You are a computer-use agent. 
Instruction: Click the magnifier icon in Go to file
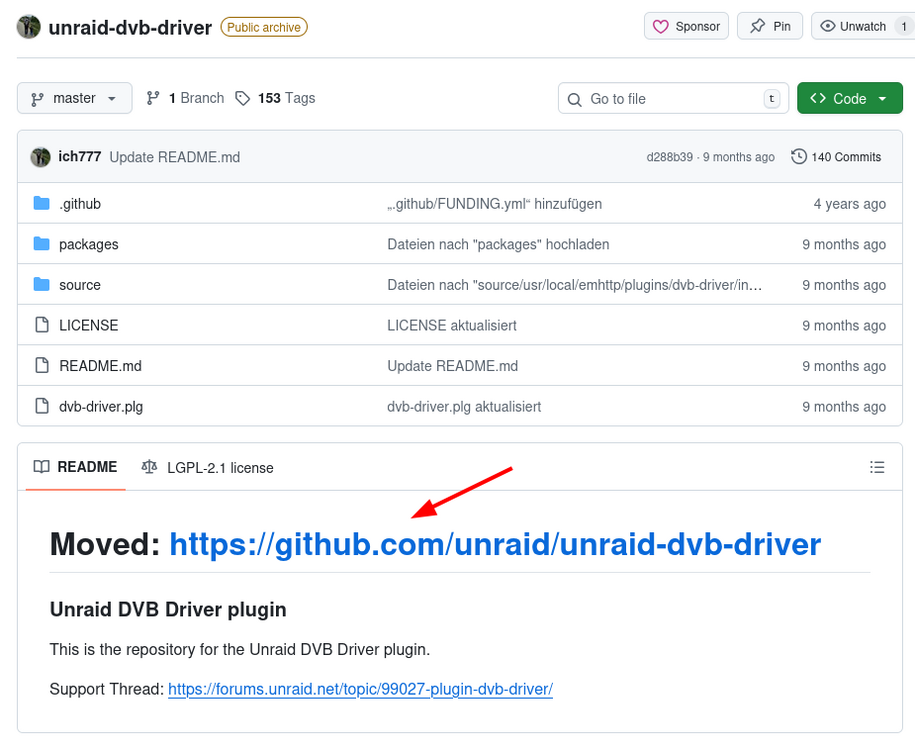pyautogui.click(x=574, y=99)
